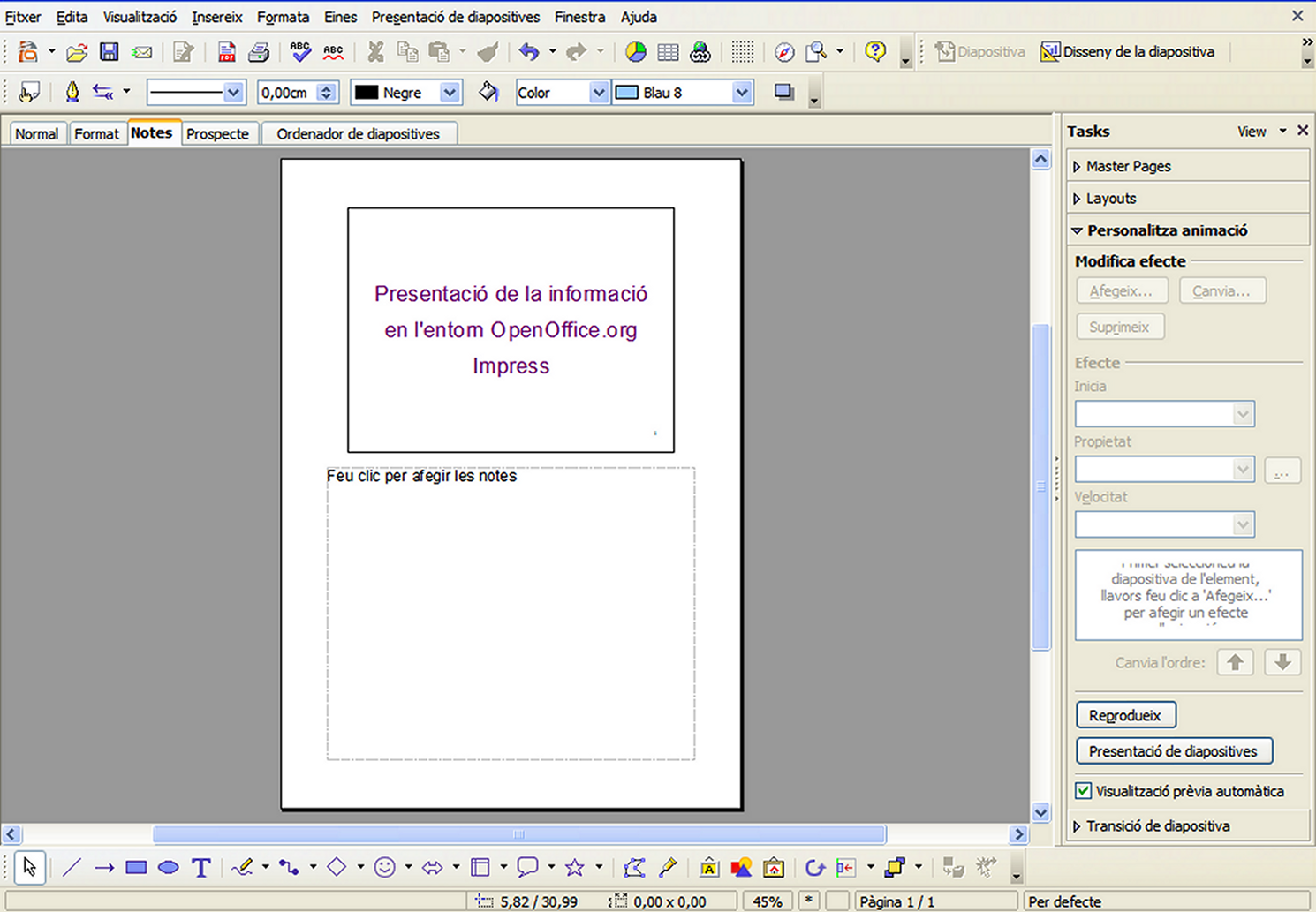Toggle edit file mode icon

click(184, 52)
